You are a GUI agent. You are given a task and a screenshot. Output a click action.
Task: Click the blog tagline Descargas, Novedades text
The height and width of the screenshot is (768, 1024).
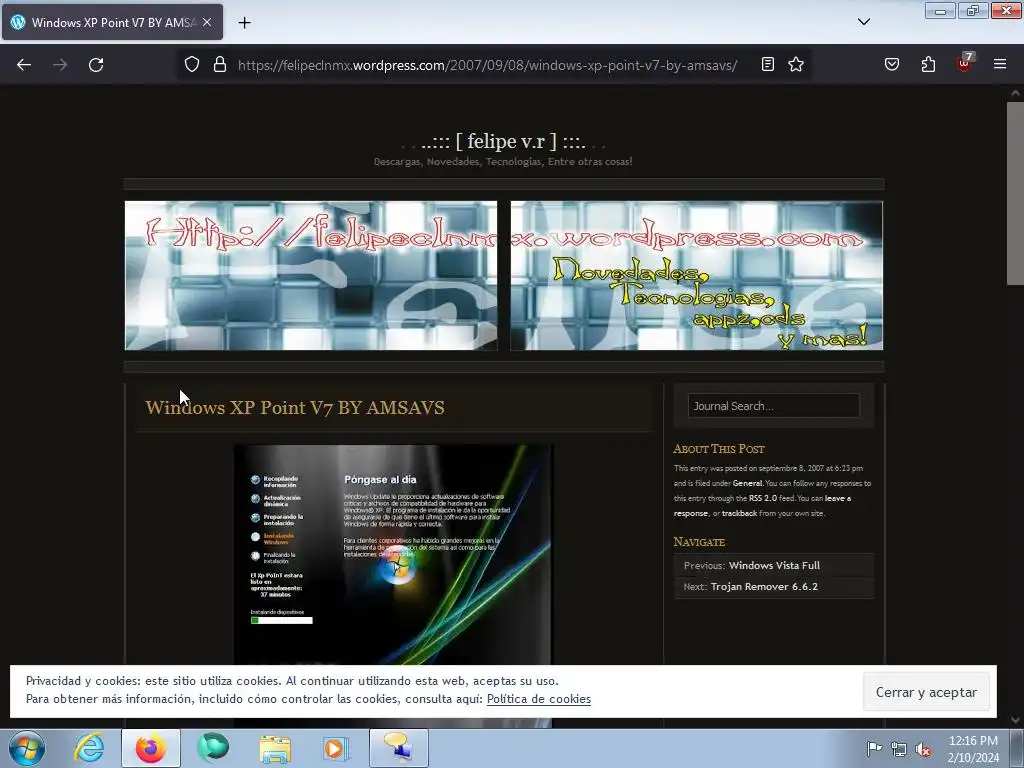503,161
